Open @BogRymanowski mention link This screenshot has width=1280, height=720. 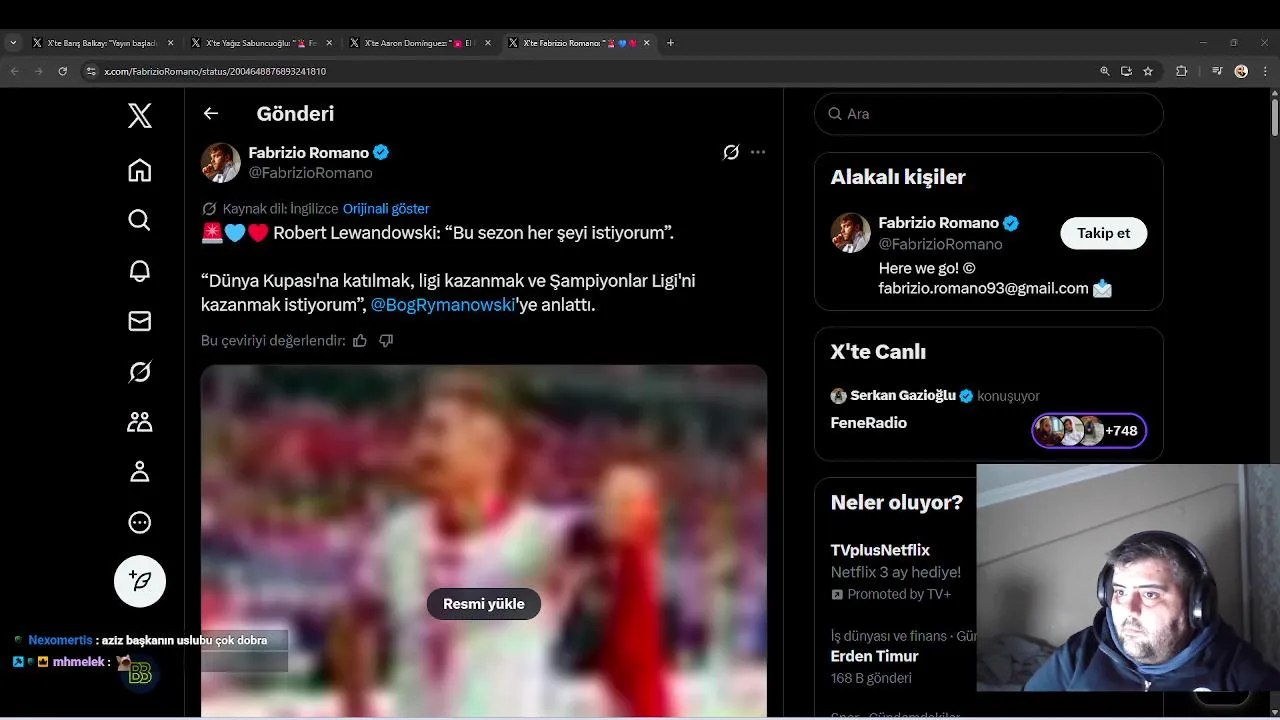443,305
